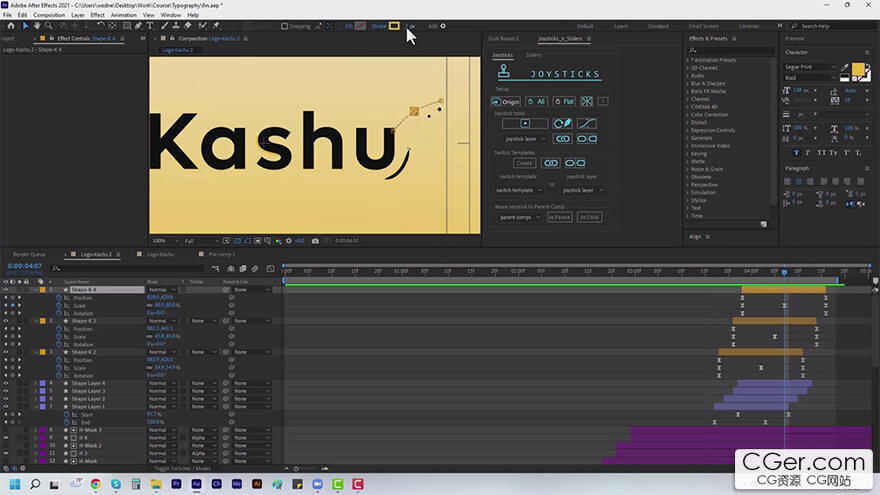Select the Pen tool
This screenshot has height=495, width=880.
137,25
